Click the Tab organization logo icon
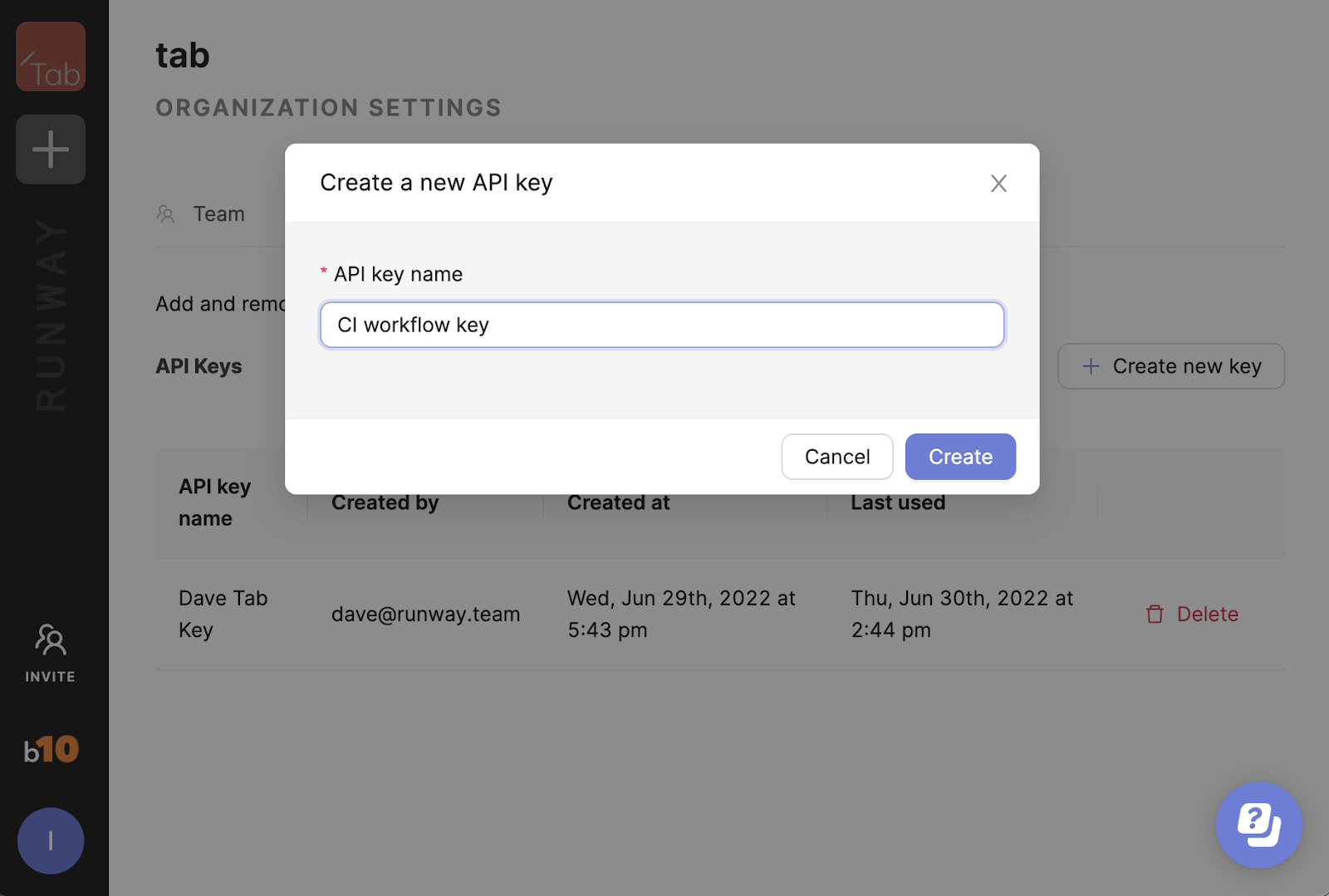Image resolution: width=1329 pixels, height=896 pixels. [x=51, y=56]
